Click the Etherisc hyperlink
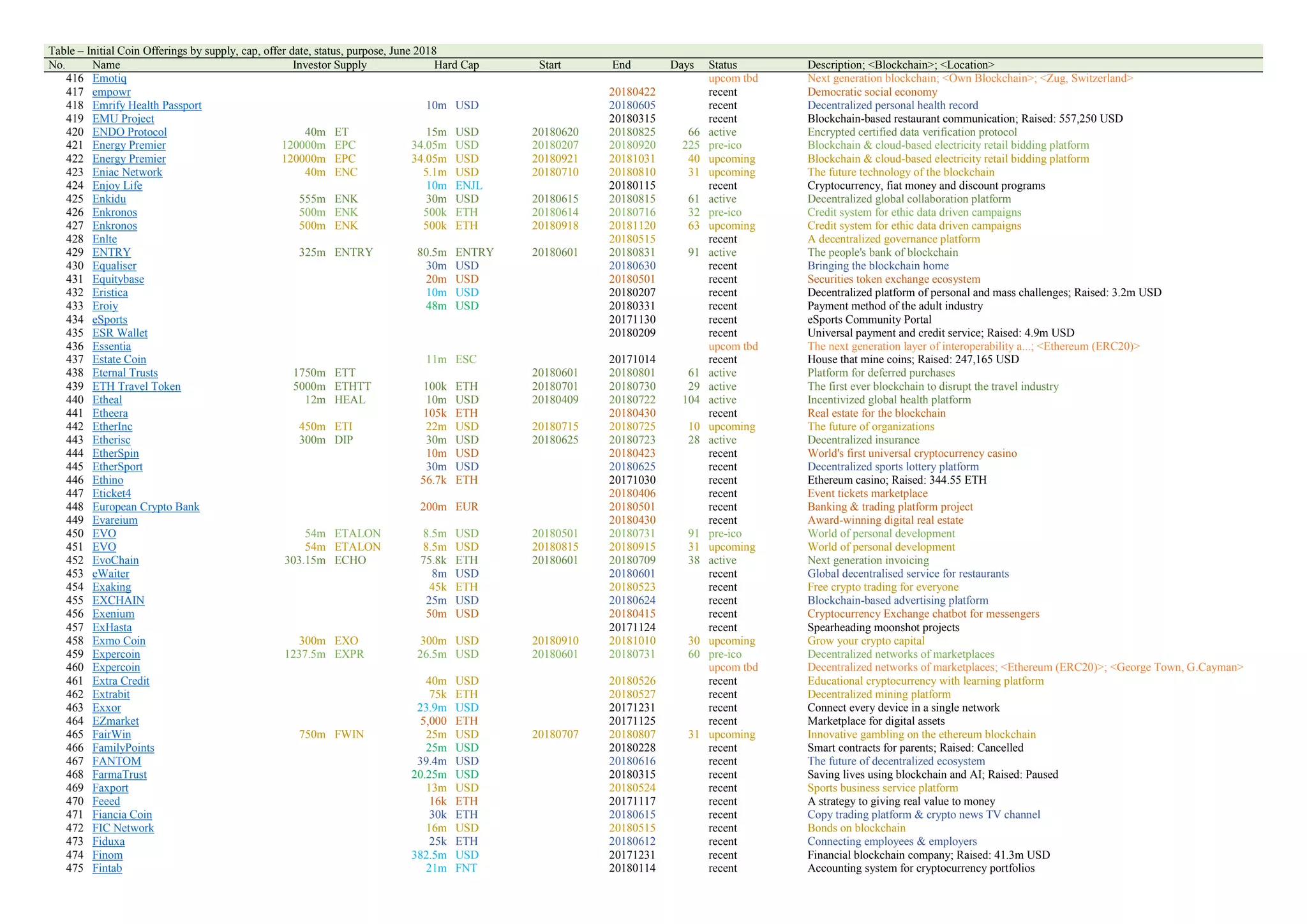The image size is (1307, 924). pos(111,440)
